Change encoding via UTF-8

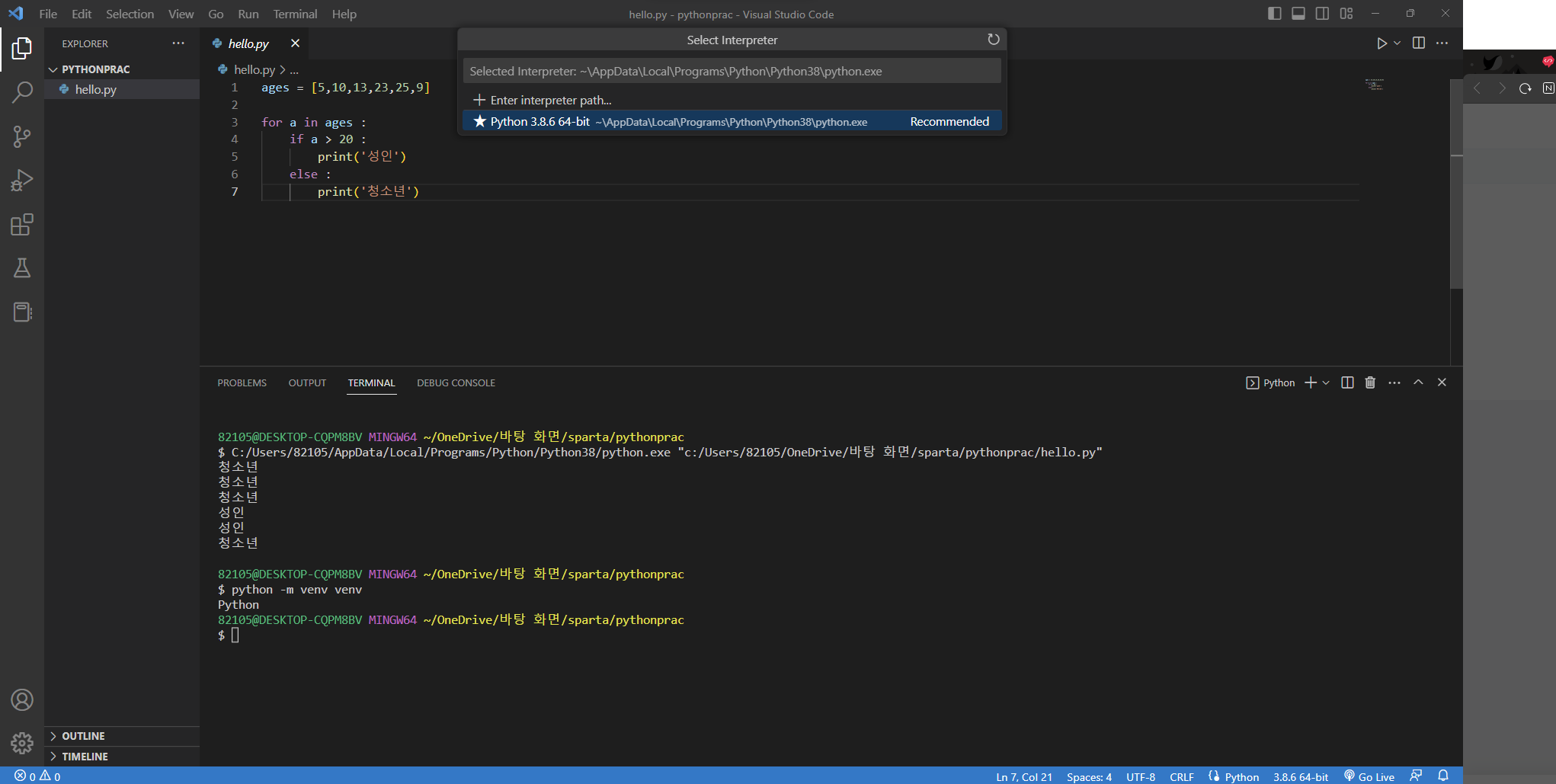coord(1141,776)
